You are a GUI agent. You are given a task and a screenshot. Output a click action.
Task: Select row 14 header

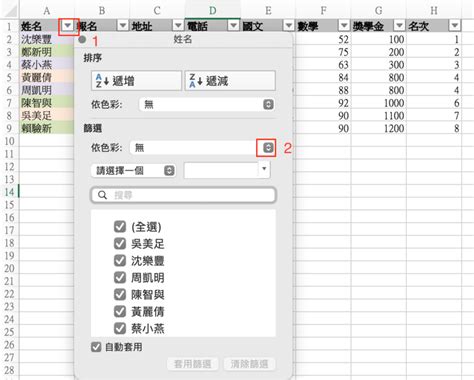click(9, 192)
